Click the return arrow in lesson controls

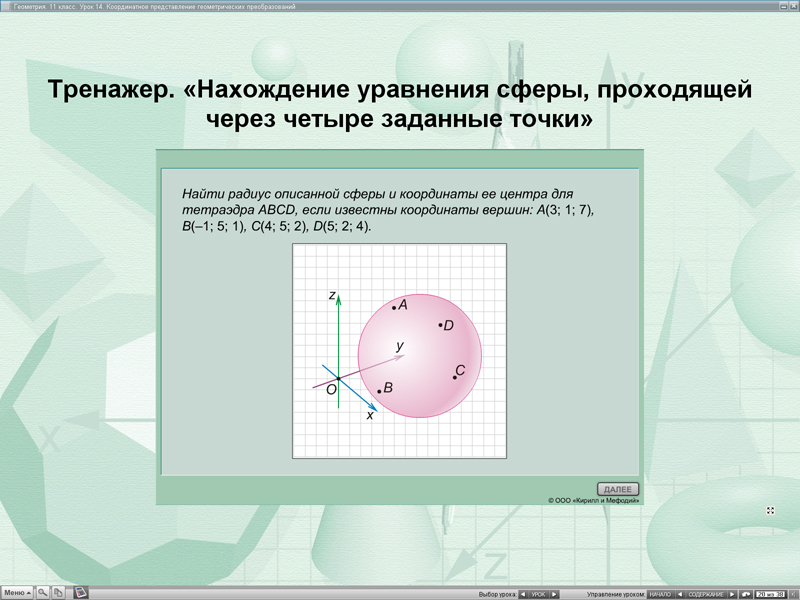point(748,592)
